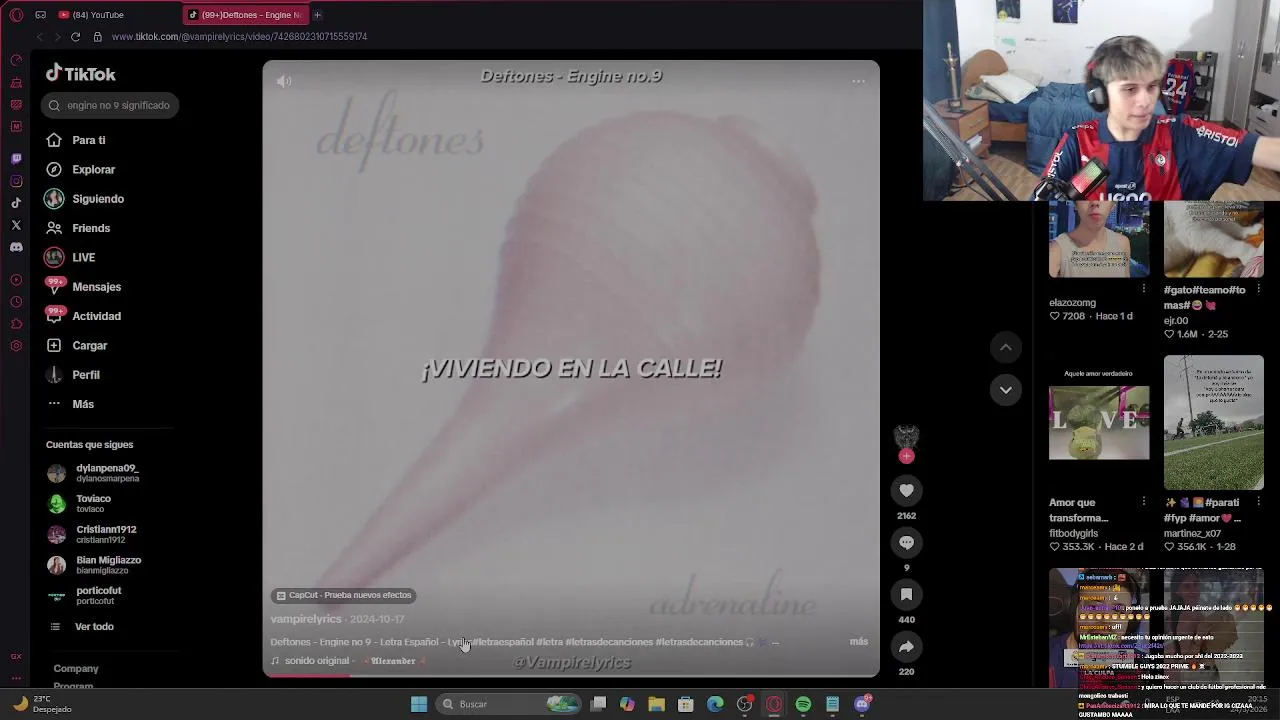Viewport: 1280px width, 720px height.
Task: Open comments on the Deftones video
Action: click(x=906, y=542)
